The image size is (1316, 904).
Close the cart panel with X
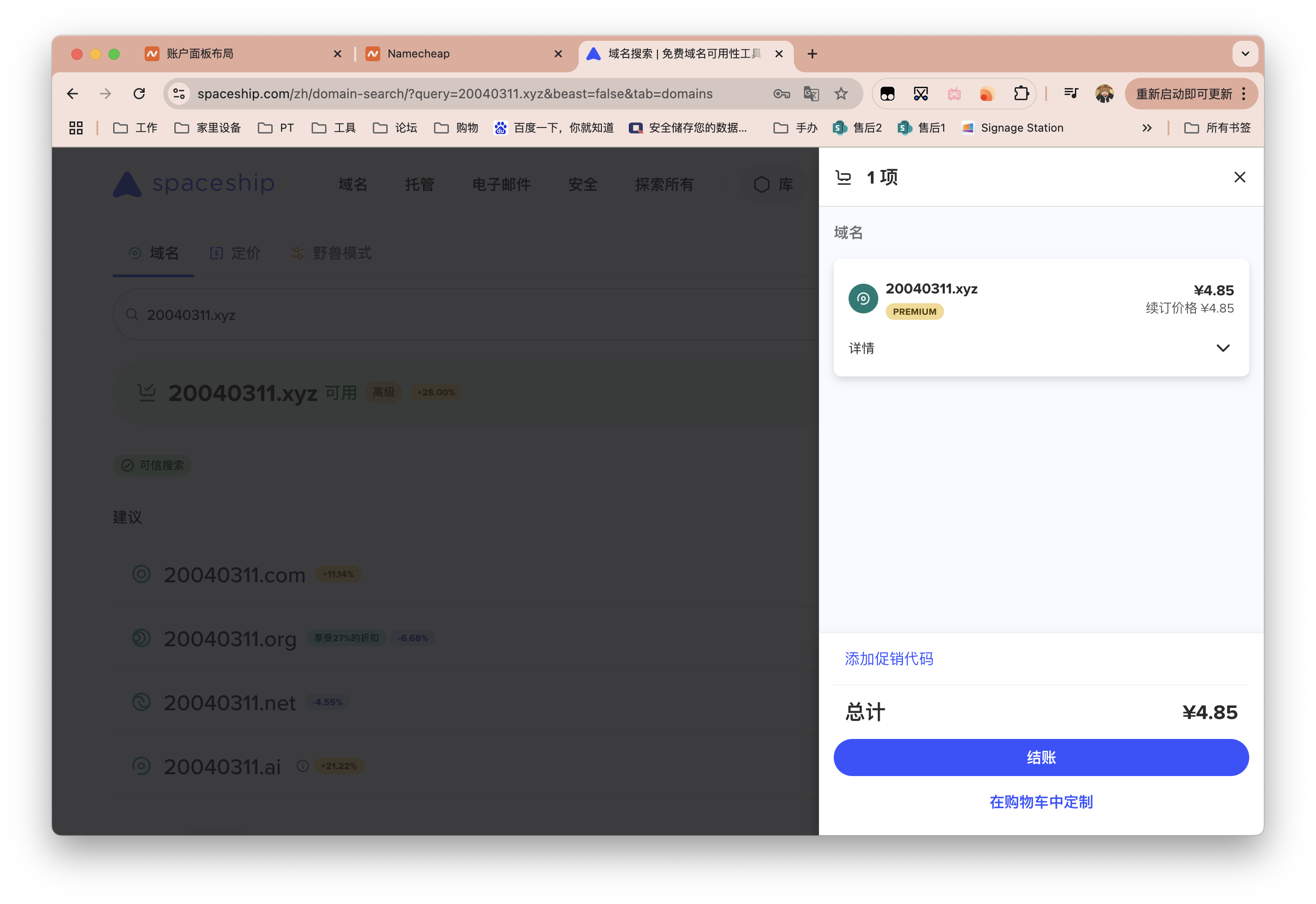1239,177
